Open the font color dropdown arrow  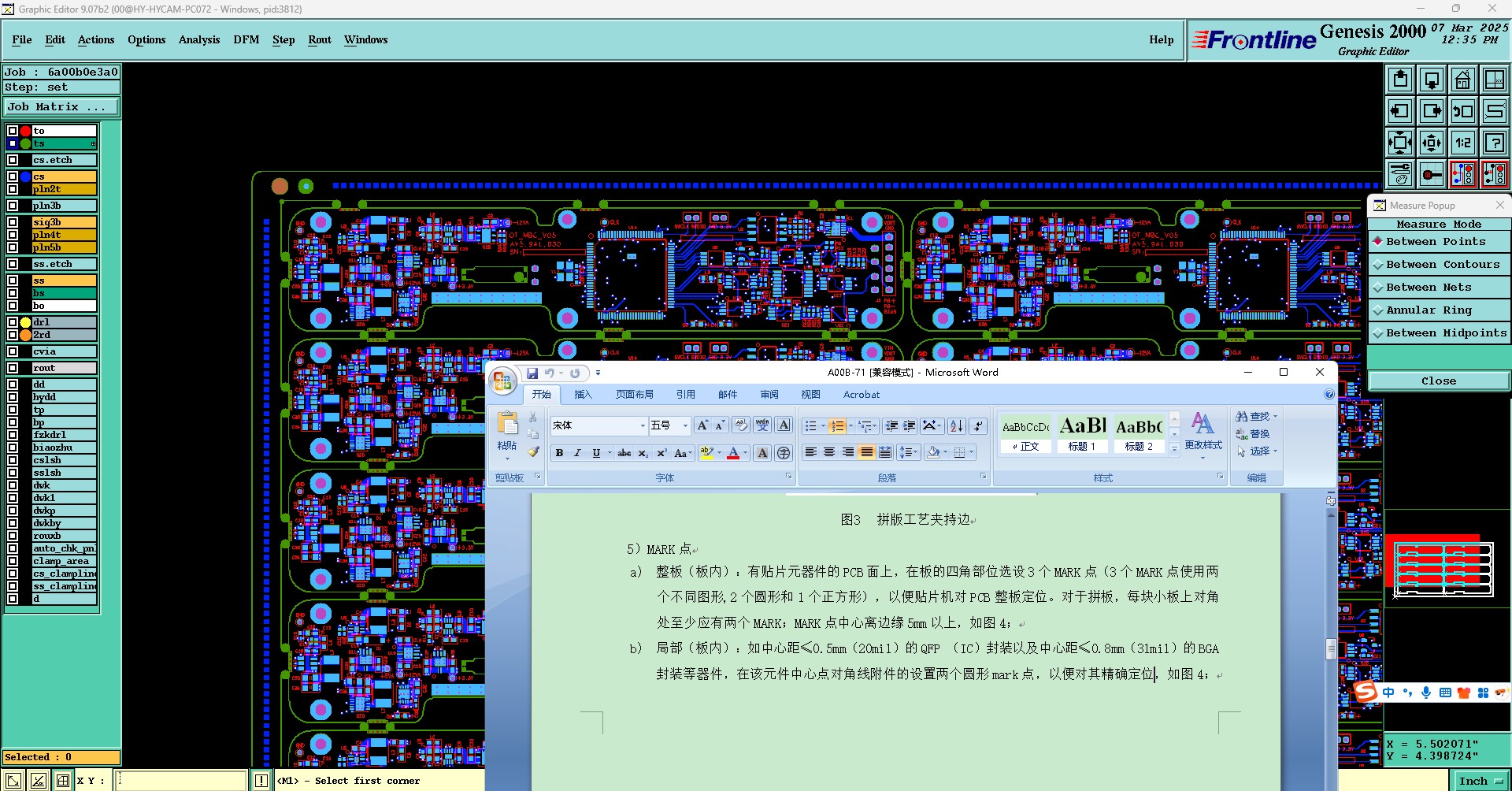[746, 453]
